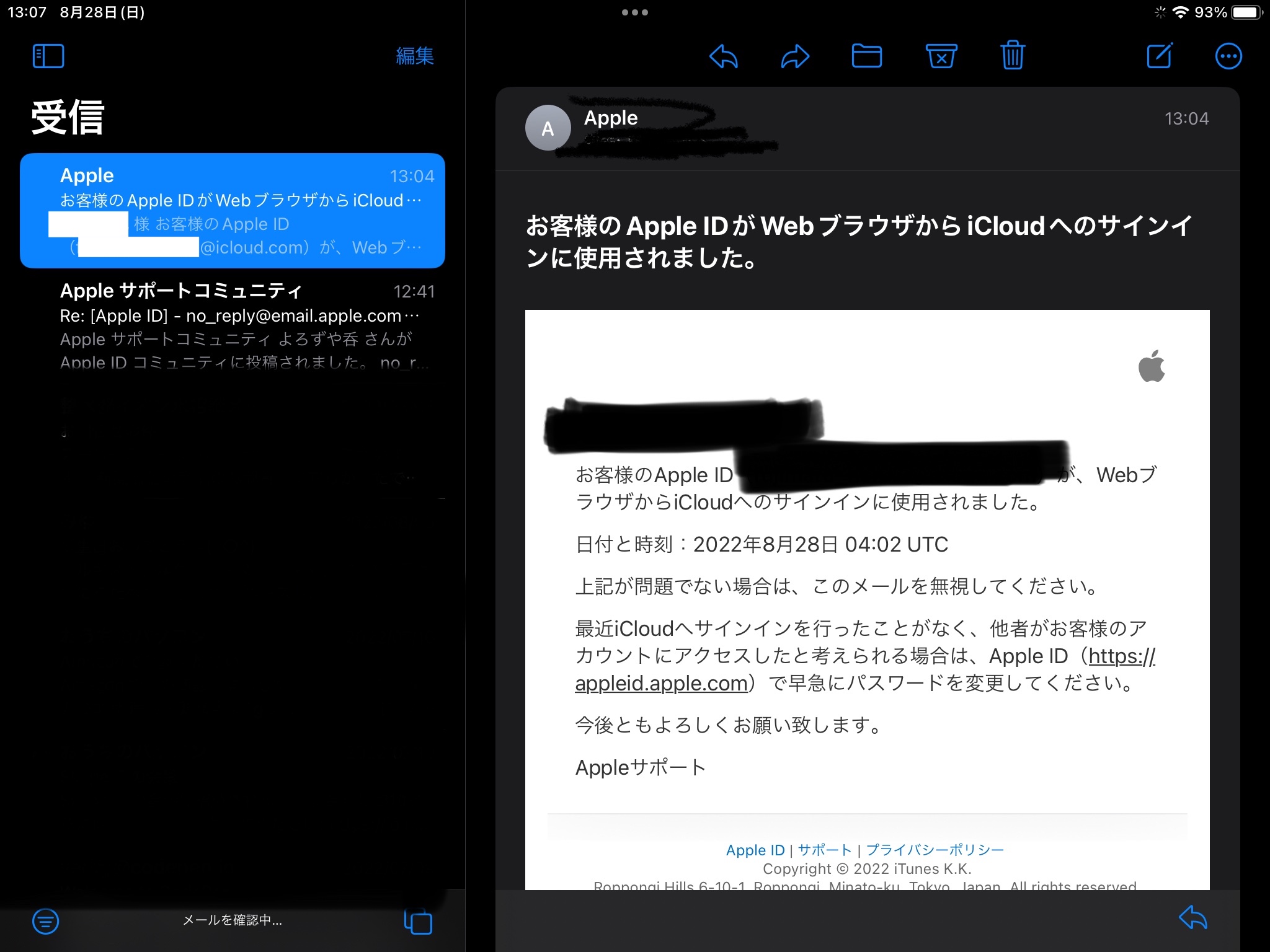Viewport: 1270px width, 952px height.
Task: Toggle the mailbox sidebar panel
Action: pyautogui.click(x=48, y=56)
